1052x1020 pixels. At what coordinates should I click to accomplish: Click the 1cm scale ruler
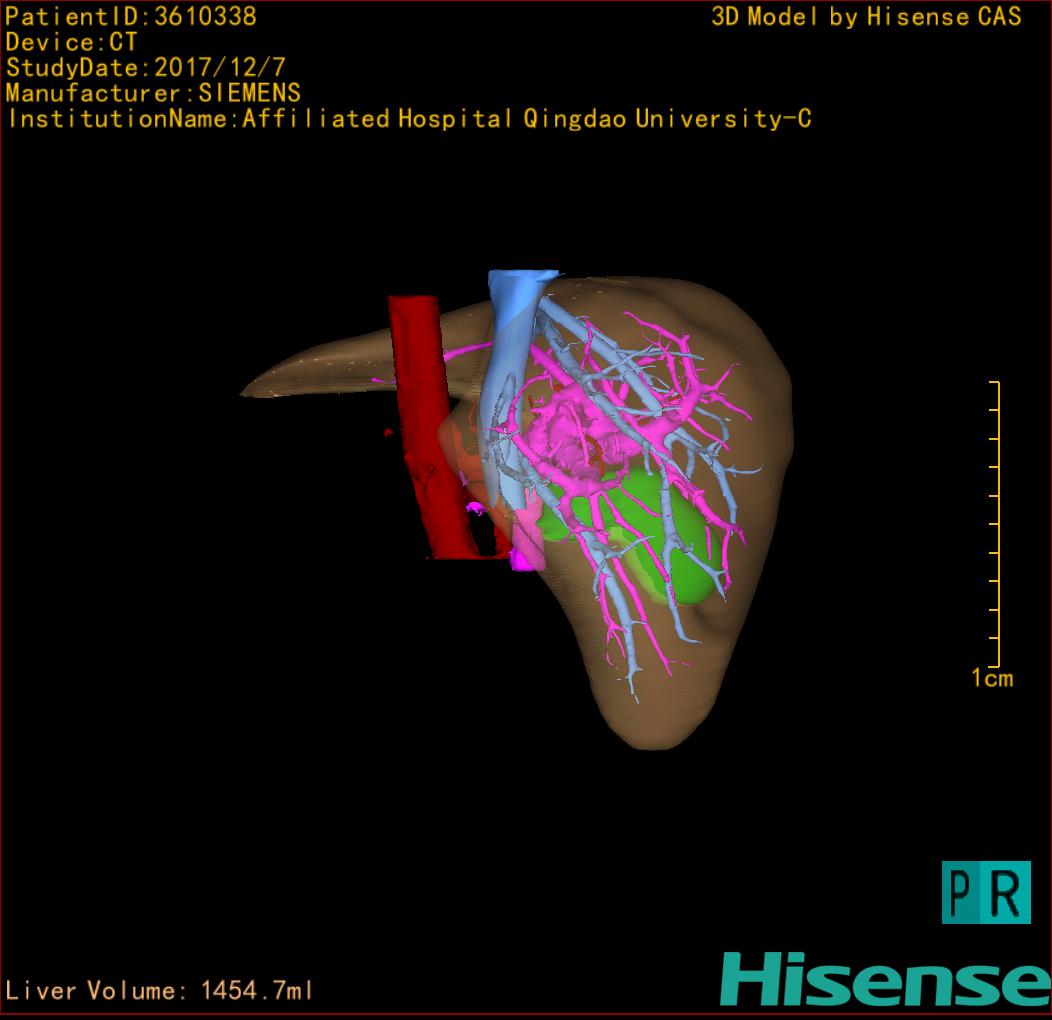click(x=996, y=523)
